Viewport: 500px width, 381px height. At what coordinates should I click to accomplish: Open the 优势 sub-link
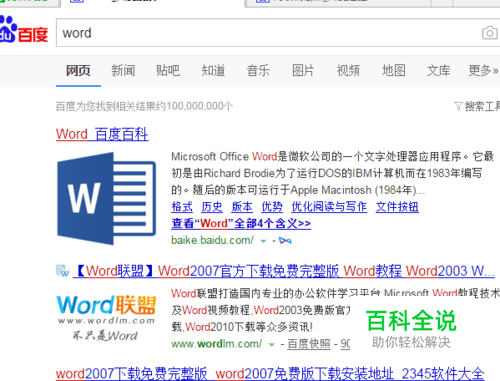point(272,207)
